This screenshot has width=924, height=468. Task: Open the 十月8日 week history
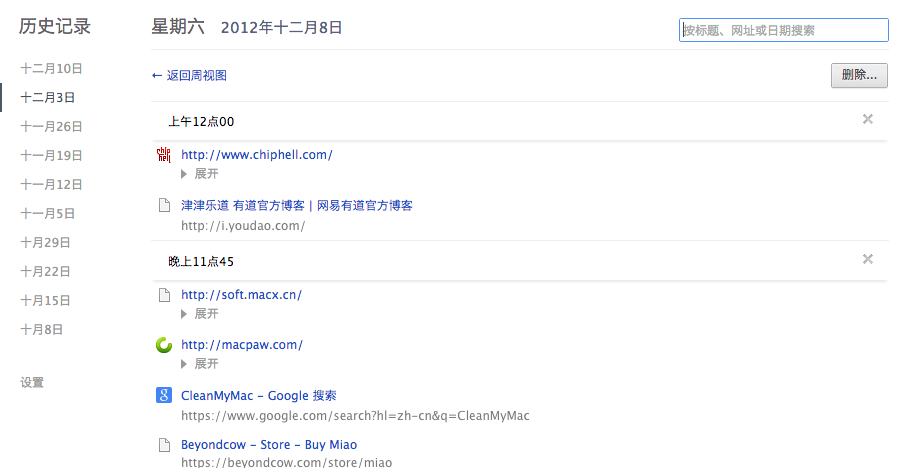42,329
